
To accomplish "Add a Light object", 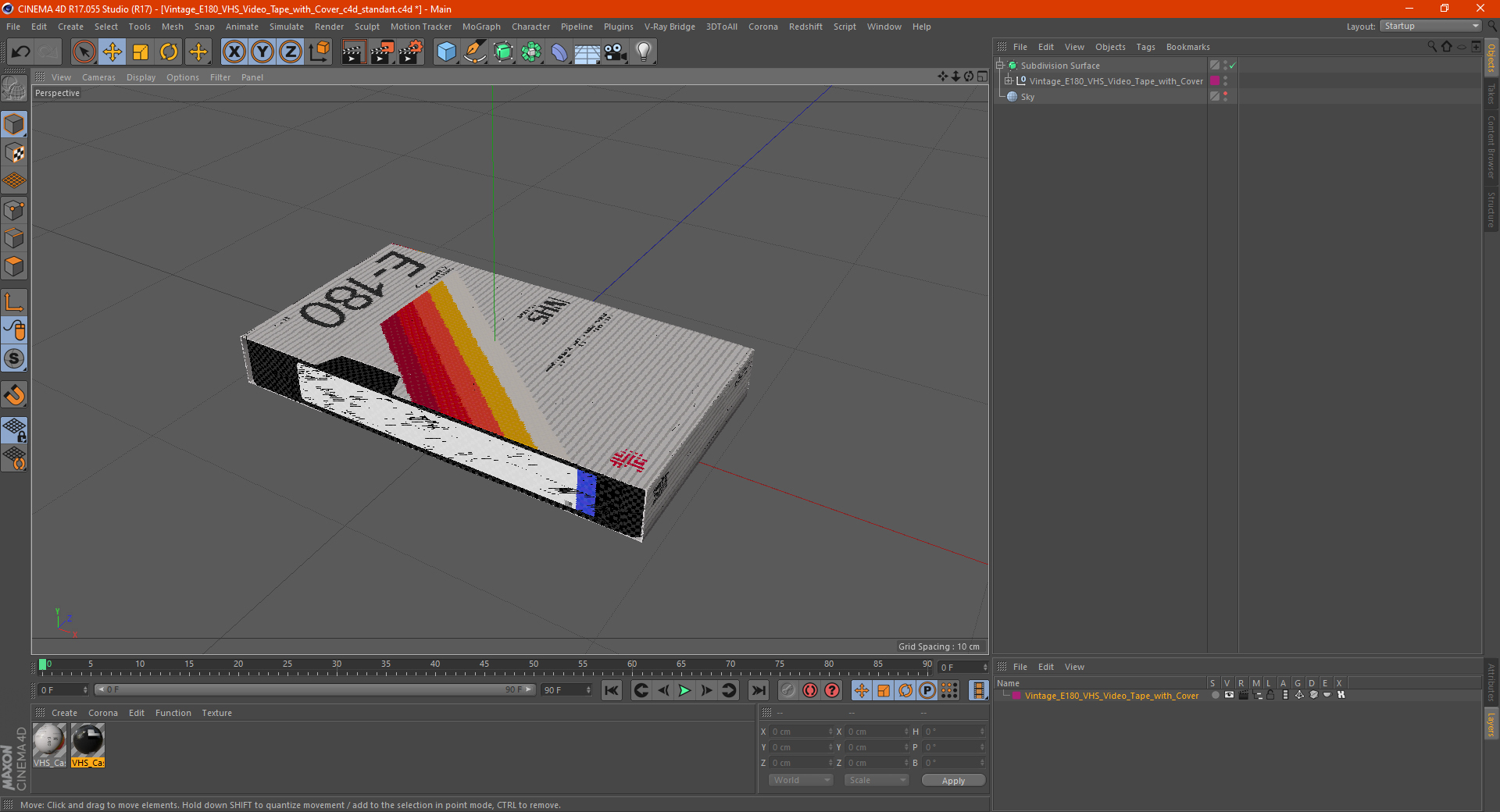I will 644,52.
